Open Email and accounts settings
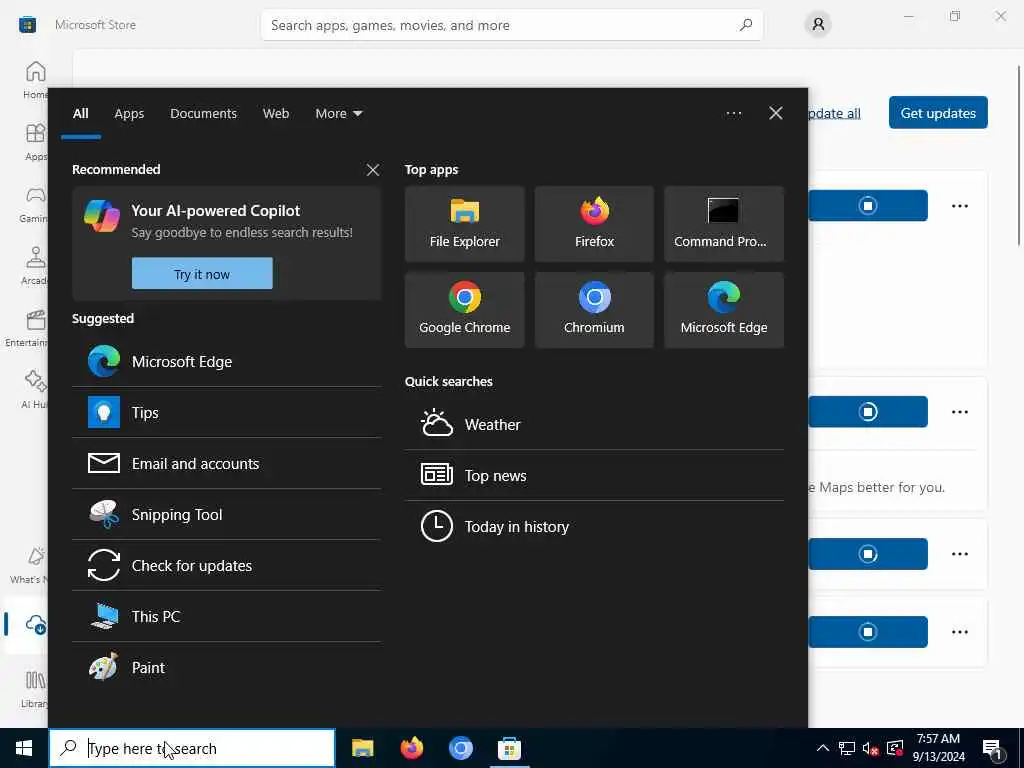This screenshot has width=1024, height=768. [226, 464]
